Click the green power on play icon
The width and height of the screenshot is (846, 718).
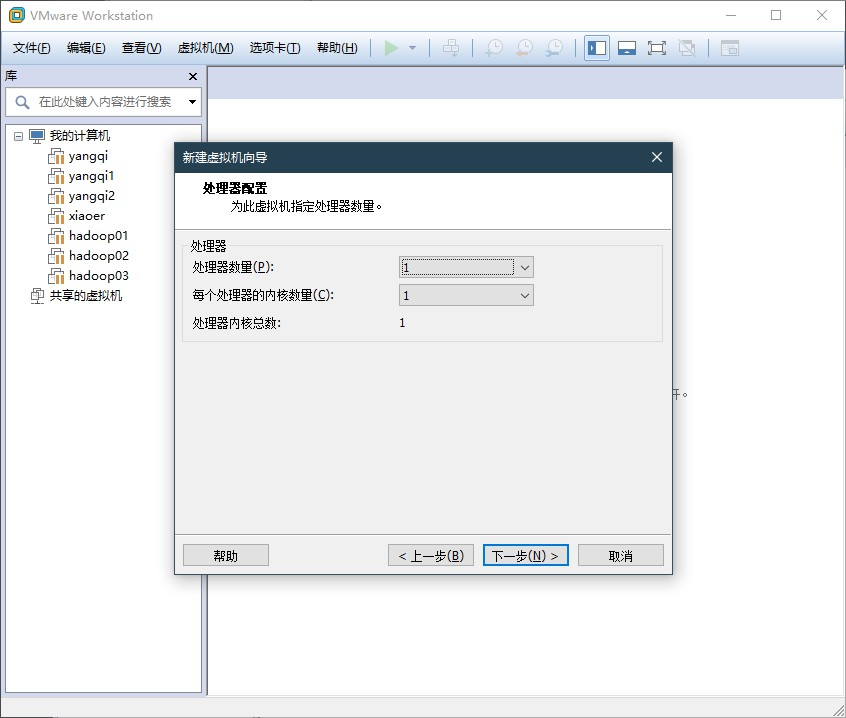click(x=391, y=48)
